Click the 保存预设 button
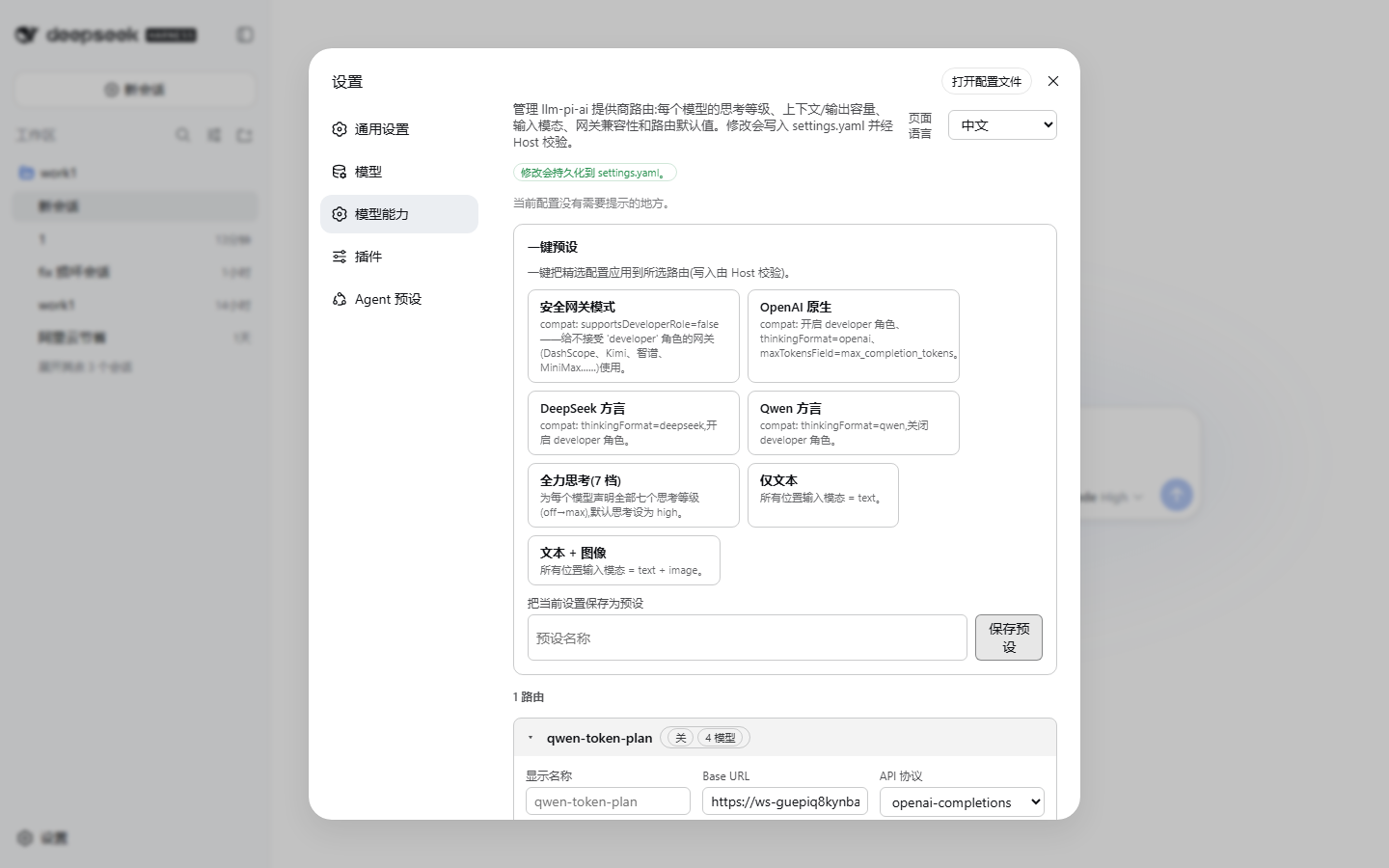Viewport: 1389px width, 868px height. 1009,637
